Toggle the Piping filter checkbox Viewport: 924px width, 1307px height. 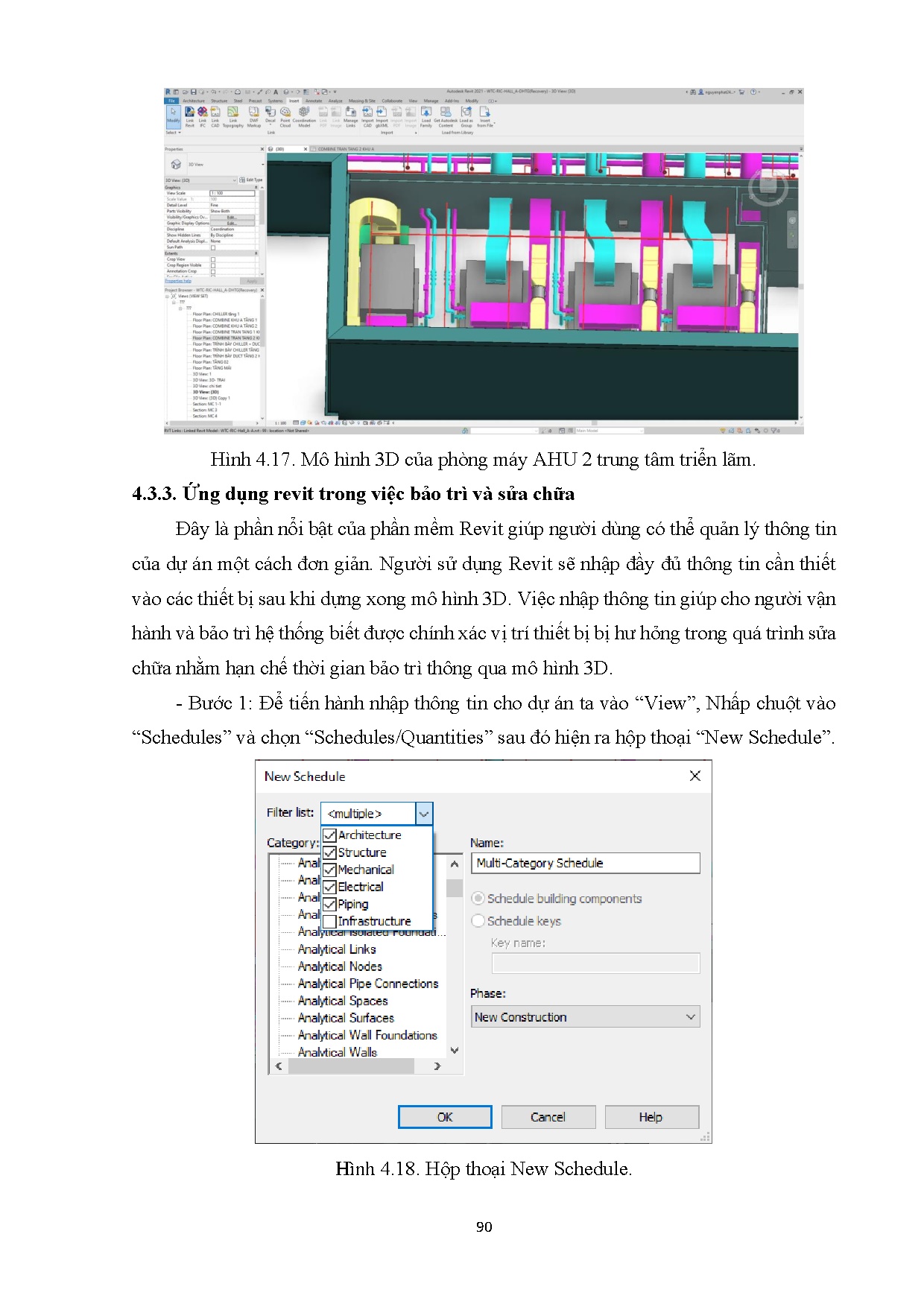point(329,905)
